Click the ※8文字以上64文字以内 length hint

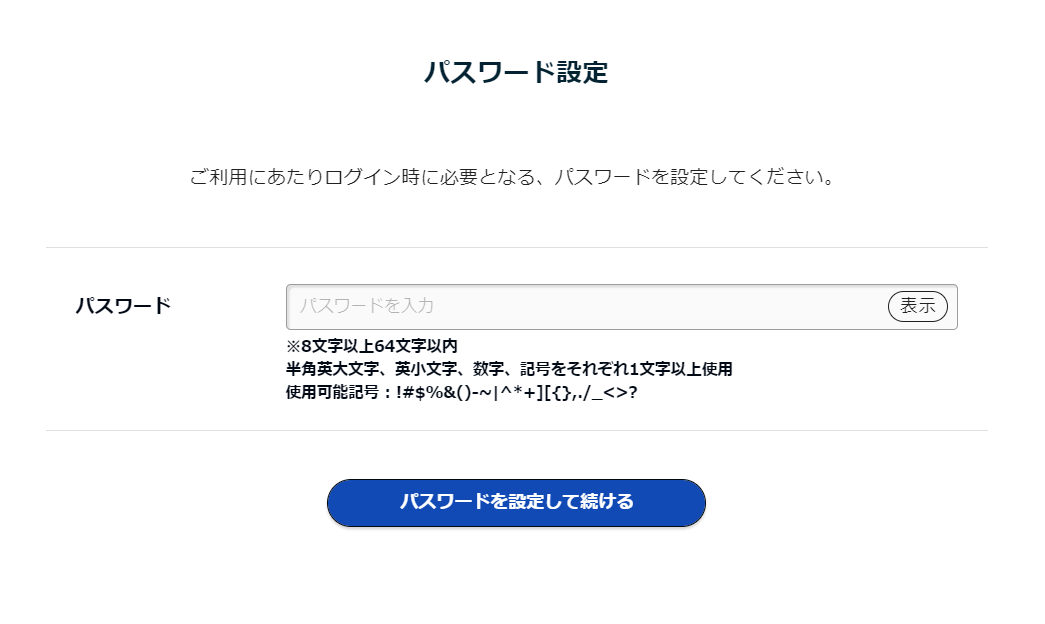[372, 346]
